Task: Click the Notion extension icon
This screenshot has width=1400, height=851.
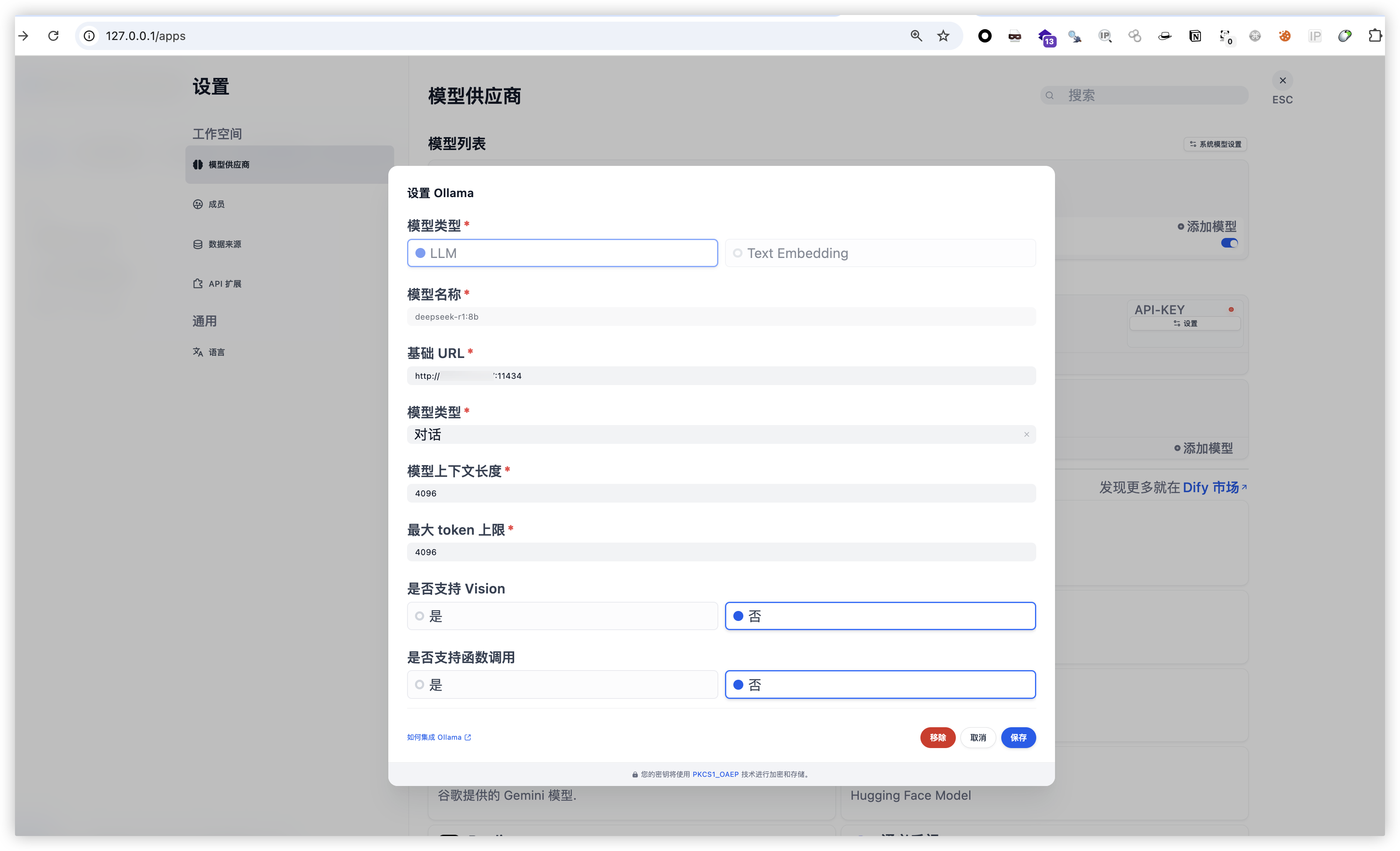Action: [x=1195, y=36]
